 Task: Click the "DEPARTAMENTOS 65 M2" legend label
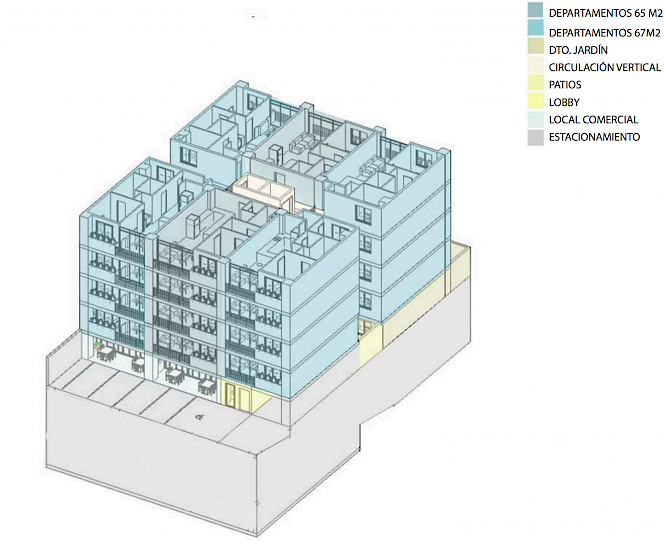tap(605, 13)
